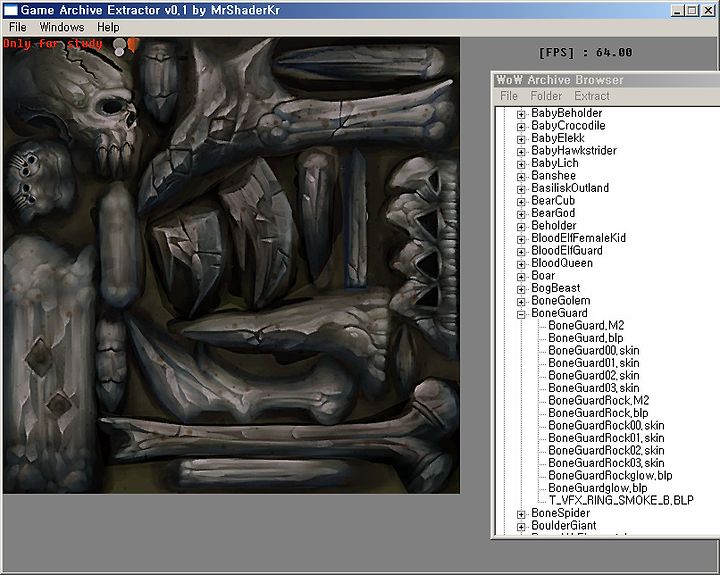Screen dimensions: 720x575
Task: Maximize the Game Archive Extractor window
Action: [x=692, y=10]
